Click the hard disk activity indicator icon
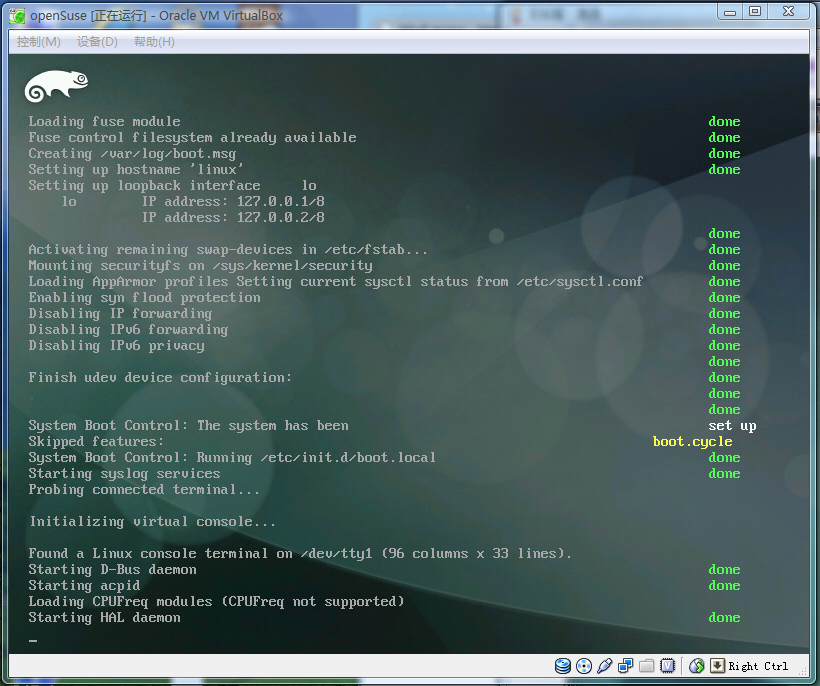Screen dimensions: 820x686 pyautogui.click(x=563, y=666)
